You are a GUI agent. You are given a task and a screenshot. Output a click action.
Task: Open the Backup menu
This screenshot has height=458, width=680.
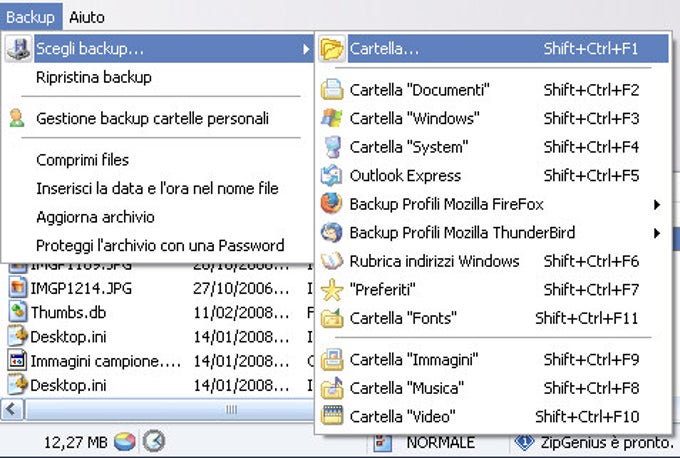click(x=30, y=16)
